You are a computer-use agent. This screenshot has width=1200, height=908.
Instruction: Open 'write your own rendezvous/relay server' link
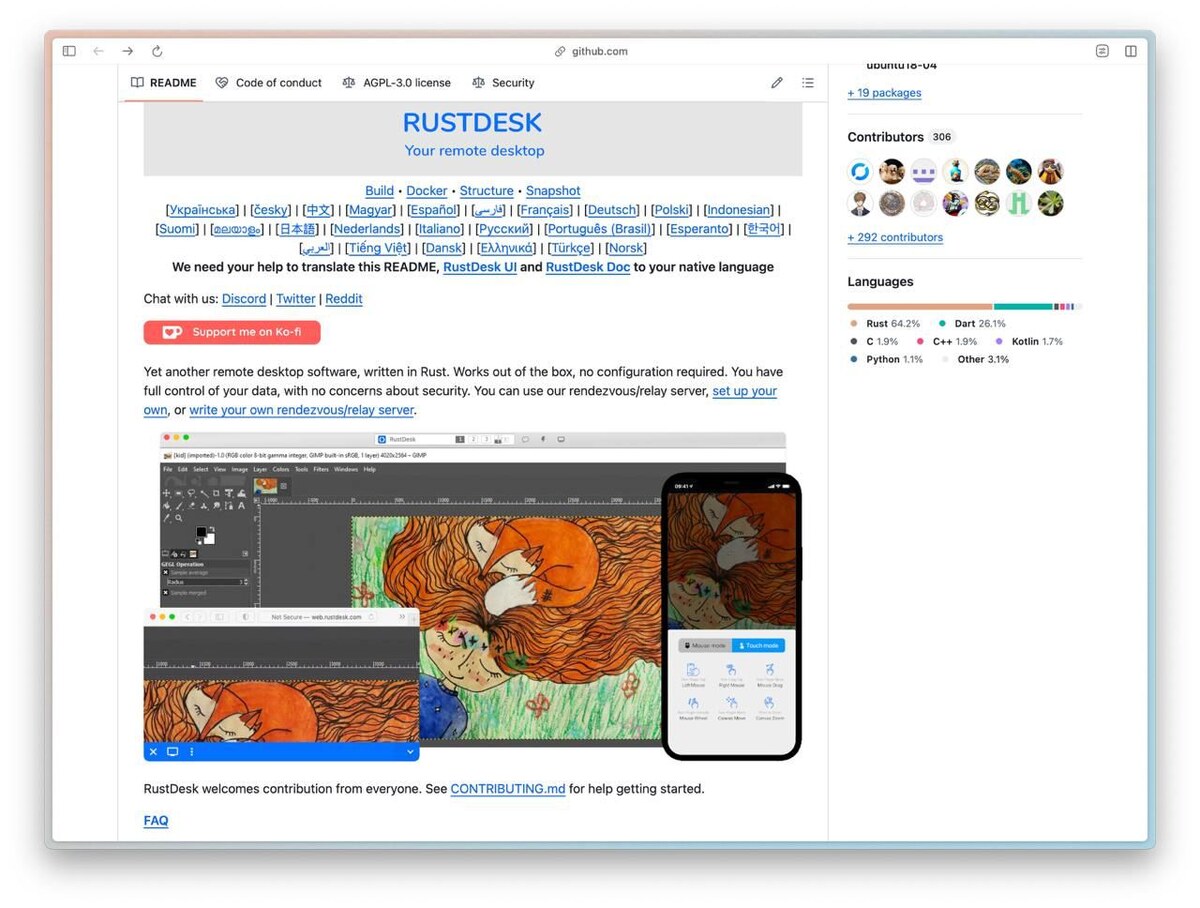(301, 410)
